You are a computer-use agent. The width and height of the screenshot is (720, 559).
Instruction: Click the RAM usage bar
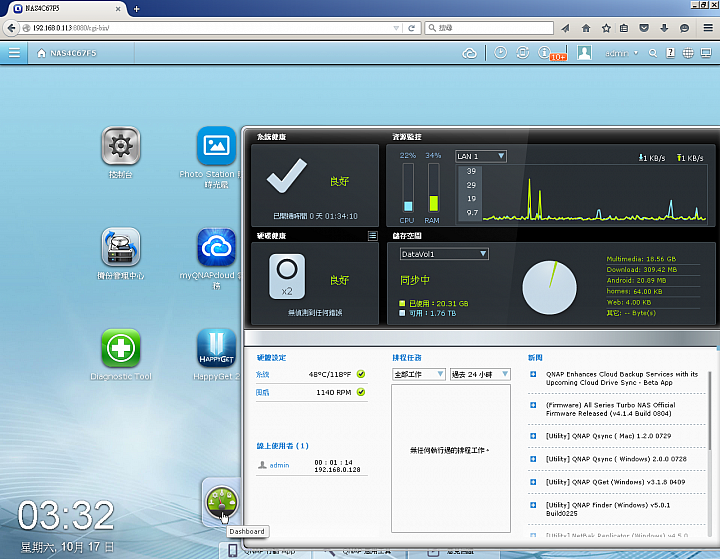click(x=433, y=187)
